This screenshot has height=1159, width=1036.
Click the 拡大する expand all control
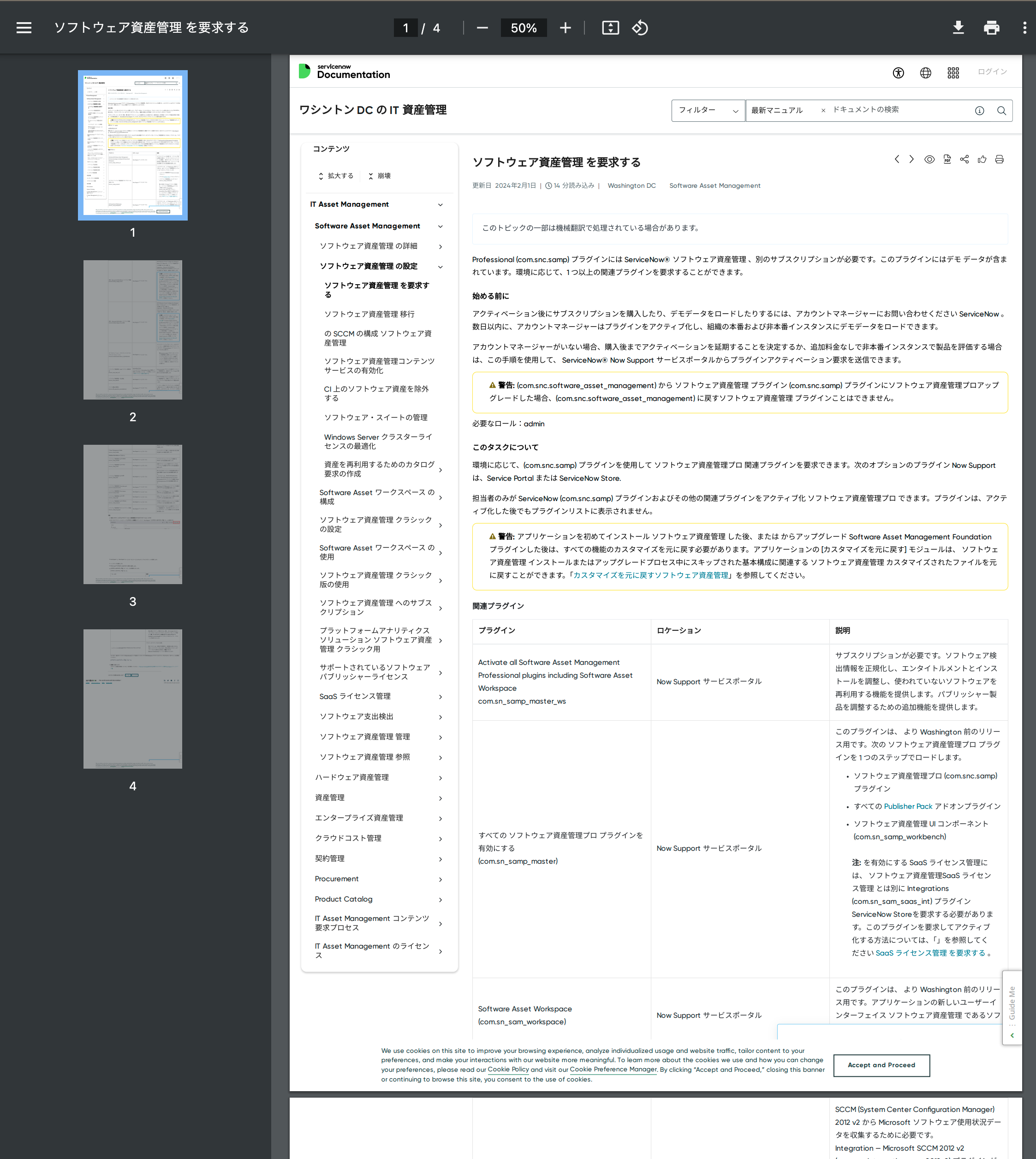click(x=336, y=176)
